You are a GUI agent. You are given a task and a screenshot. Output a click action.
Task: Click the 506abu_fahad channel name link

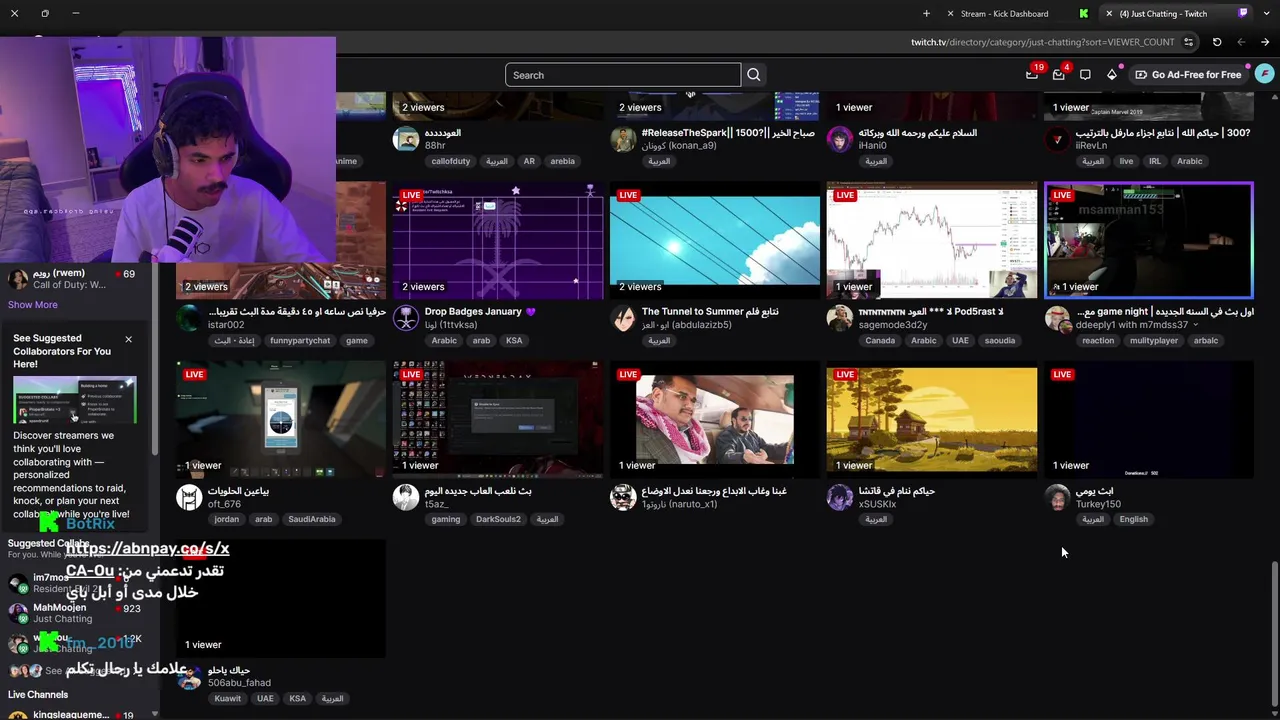pos(239,683)
